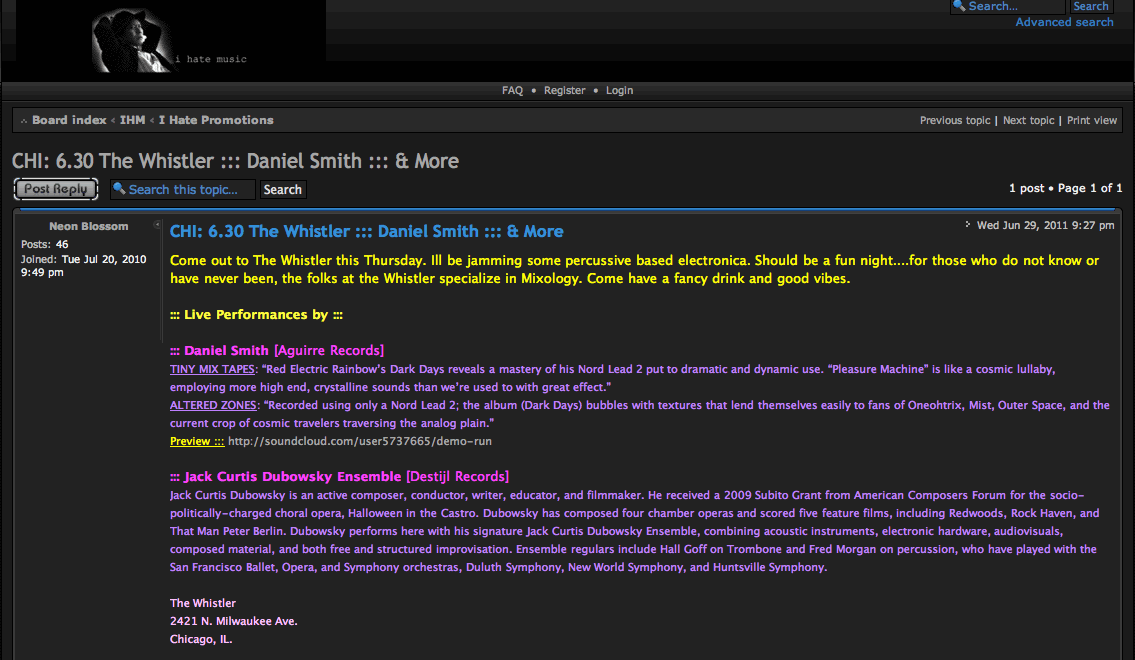Go to Next topic
The image size is (1135, 660).
(1029, 120)
